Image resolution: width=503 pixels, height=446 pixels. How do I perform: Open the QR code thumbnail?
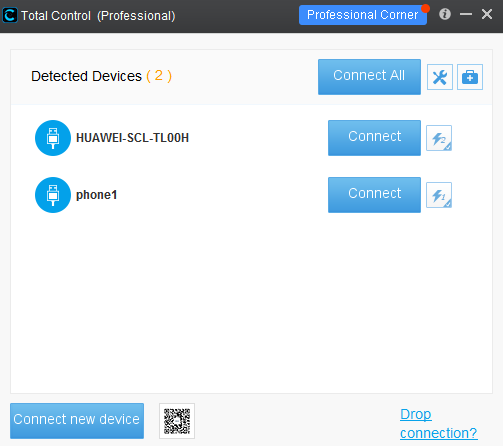177,421
